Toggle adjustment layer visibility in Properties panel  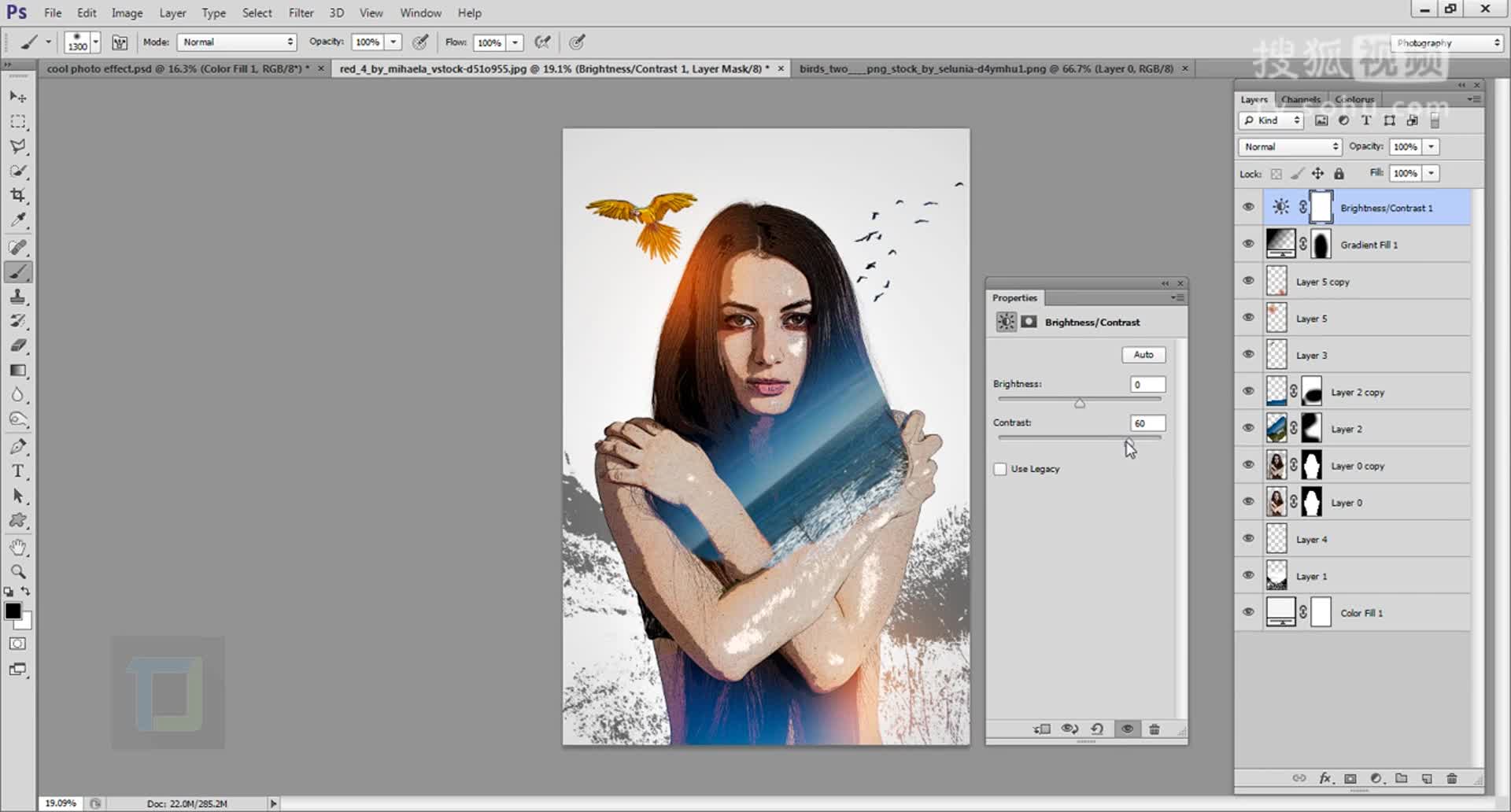[x=1127, y=729]
